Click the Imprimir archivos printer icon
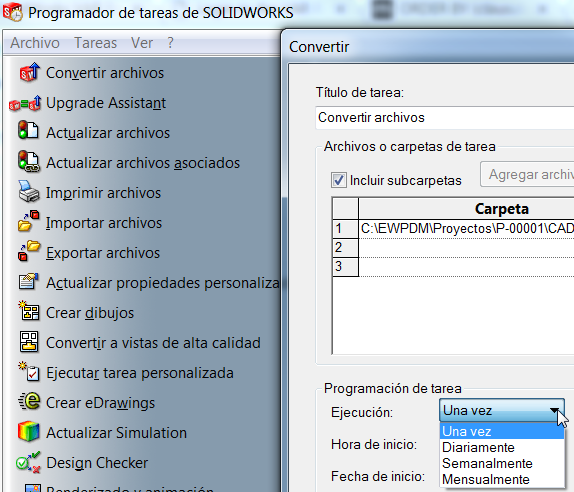Image resolution: width=574 pixels, height=492 pixels. click(x=29, y=191)
